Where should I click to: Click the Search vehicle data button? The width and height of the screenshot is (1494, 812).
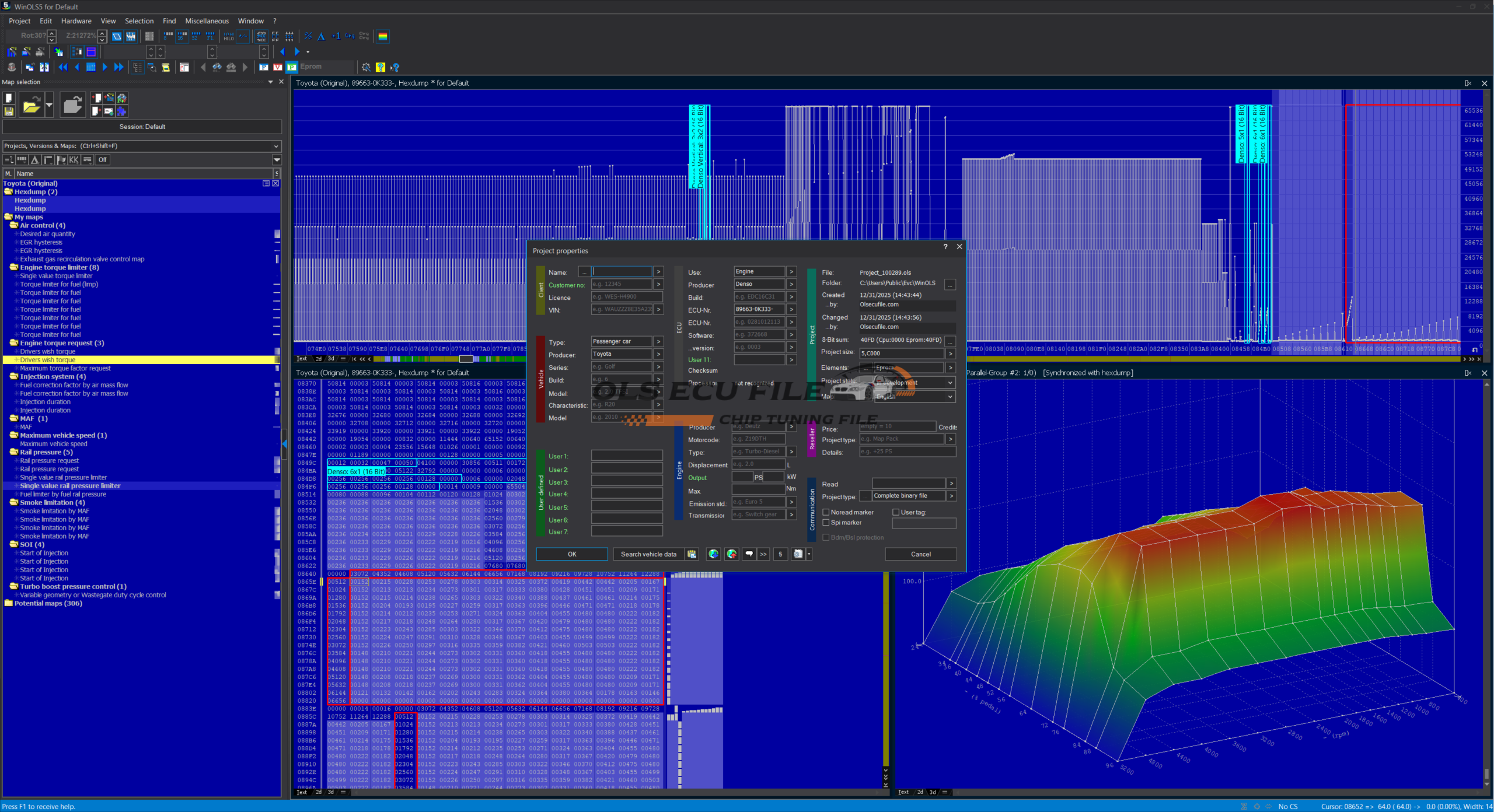[x=648, y=554]
